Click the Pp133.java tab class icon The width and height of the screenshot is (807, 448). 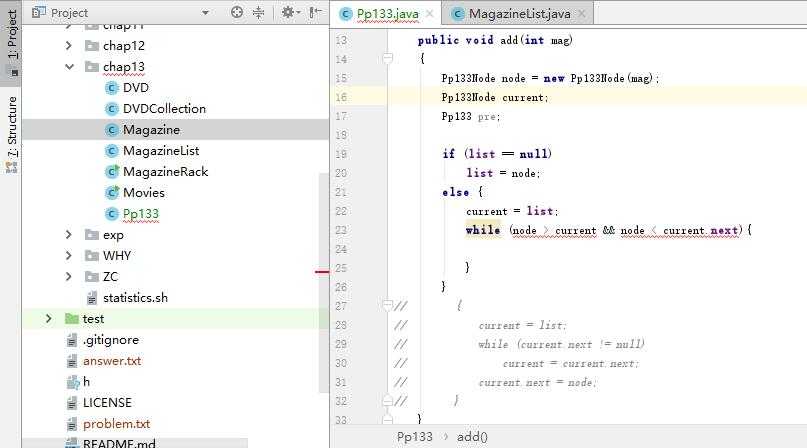coord(346,14)
